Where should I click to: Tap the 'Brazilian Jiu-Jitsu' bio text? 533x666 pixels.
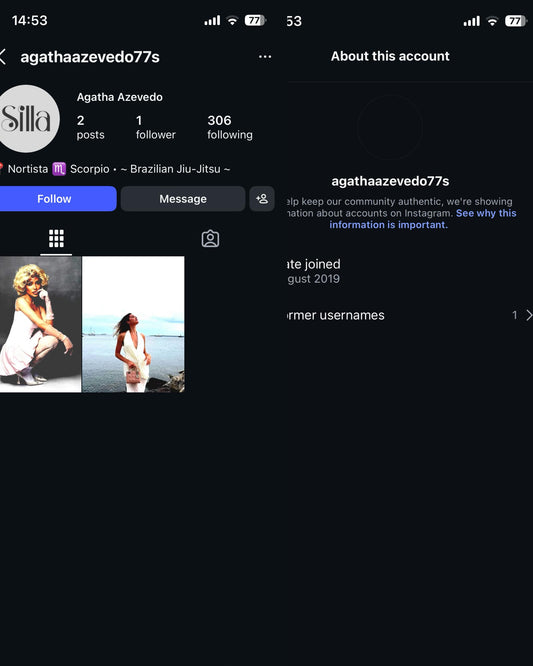pos(175,169)
